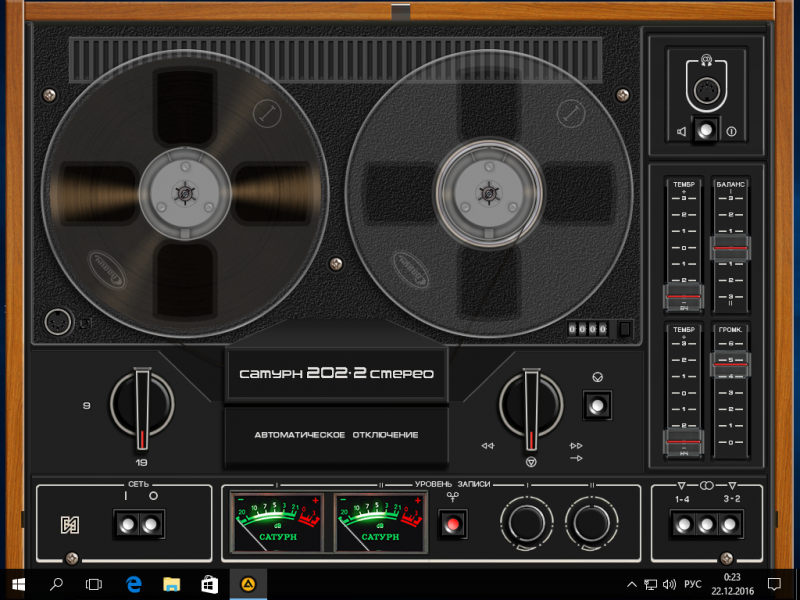Click the left supply tape reel hub
The image size is (800, 600).
[x=185, y=194]
